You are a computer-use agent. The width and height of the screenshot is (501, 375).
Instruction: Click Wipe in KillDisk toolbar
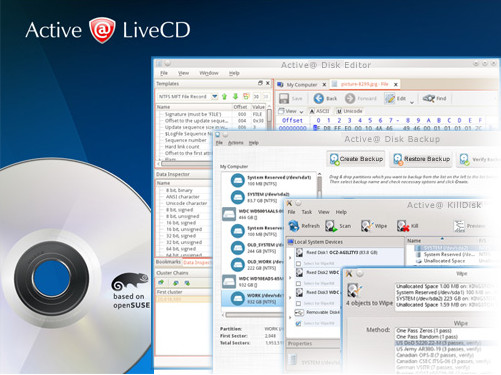(x=374, y=226)
